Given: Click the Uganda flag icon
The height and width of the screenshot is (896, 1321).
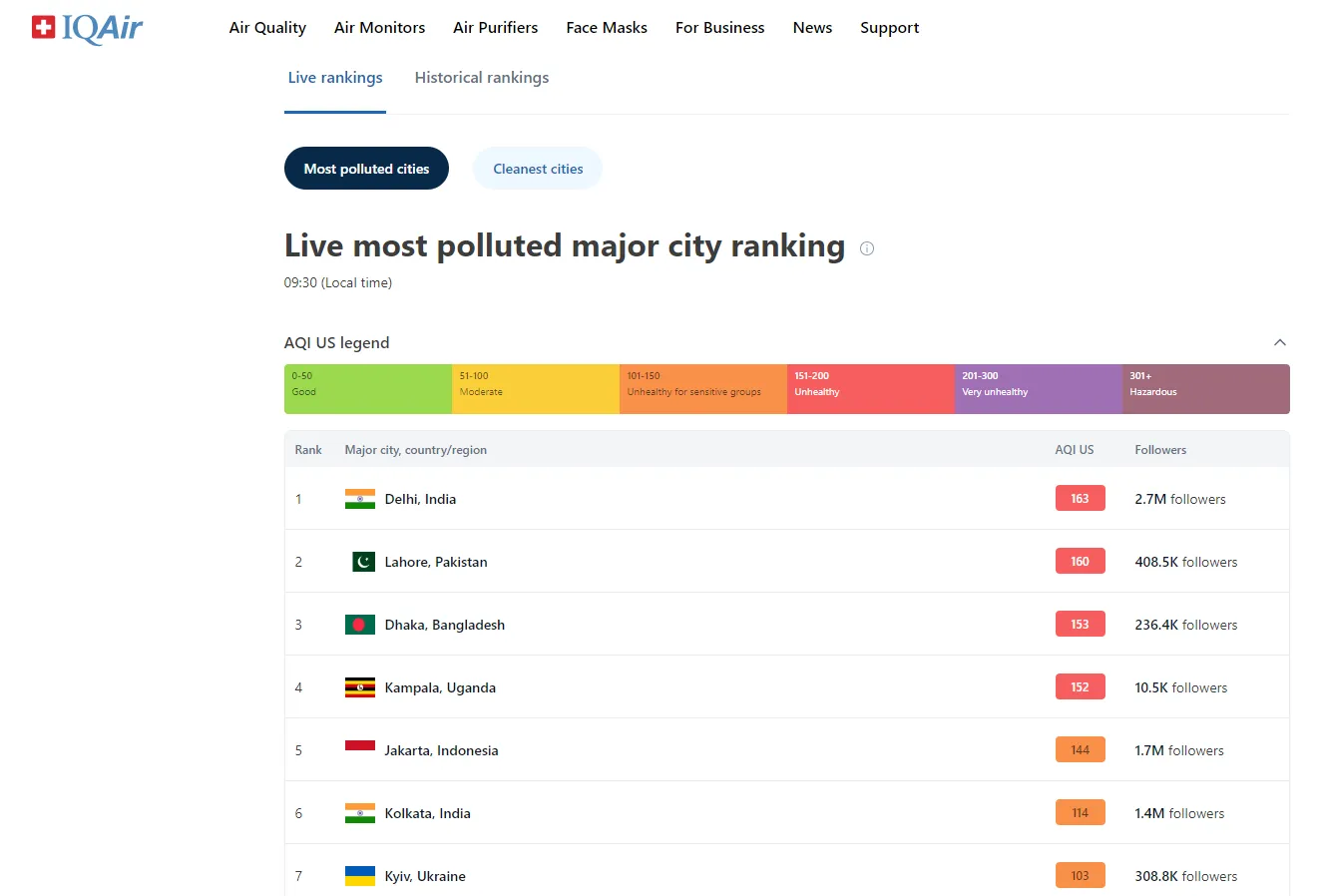Looking at the screenshot, I should pos(359,687).
